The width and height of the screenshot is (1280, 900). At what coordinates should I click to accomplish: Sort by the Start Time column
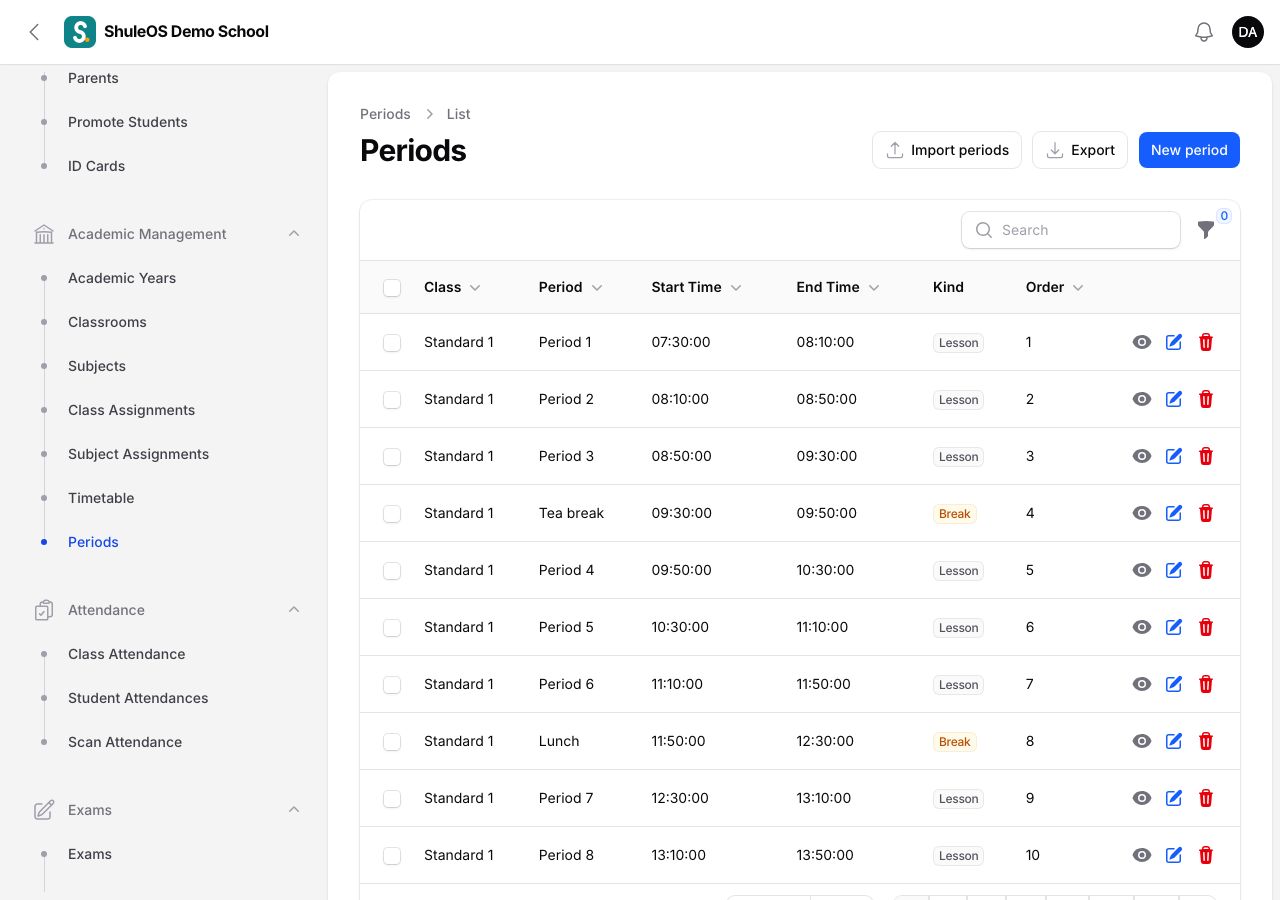[696, 287]
